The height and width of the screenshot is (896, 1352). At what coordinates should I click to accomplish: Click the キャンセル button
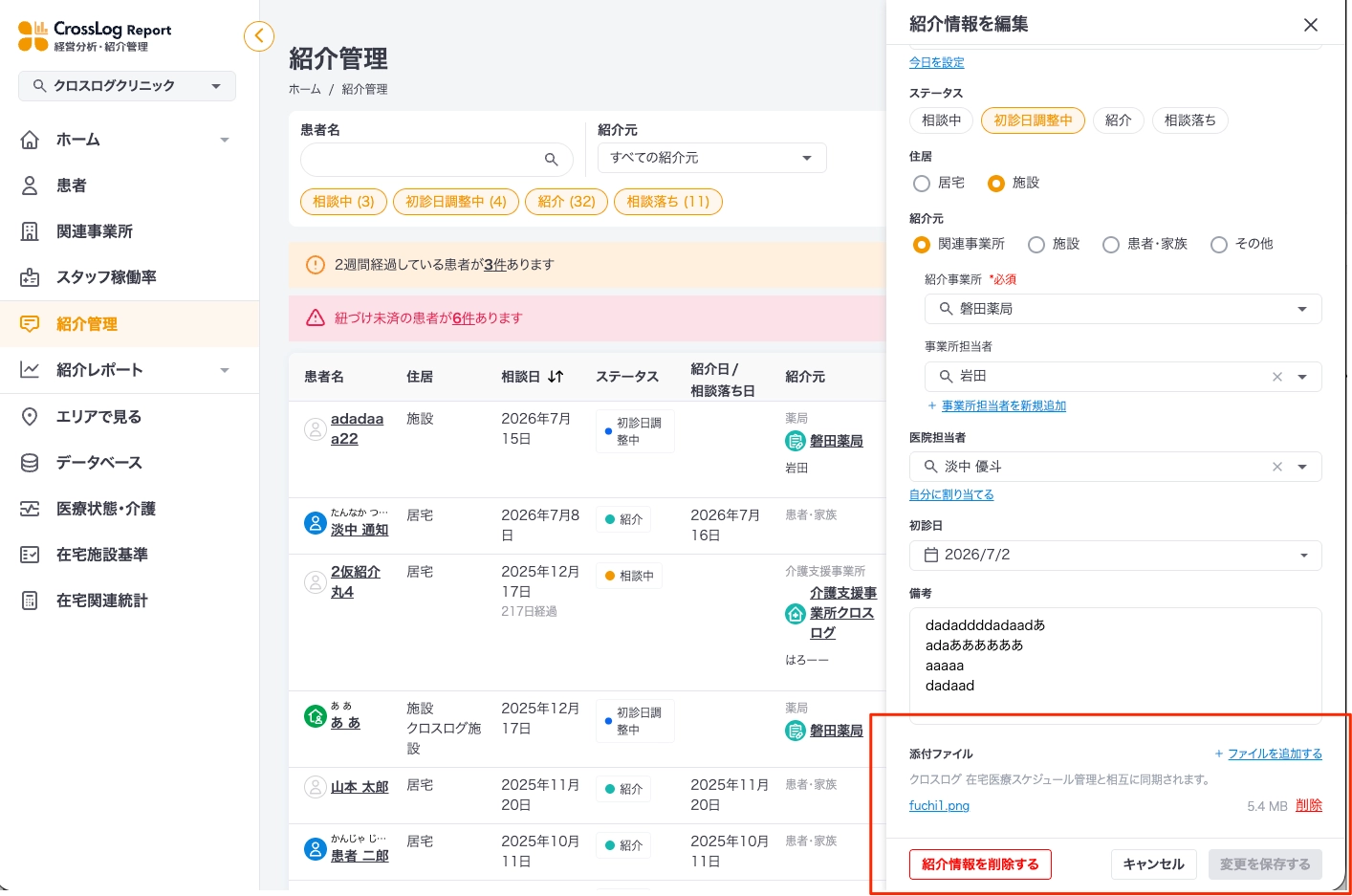(1153, 864)
